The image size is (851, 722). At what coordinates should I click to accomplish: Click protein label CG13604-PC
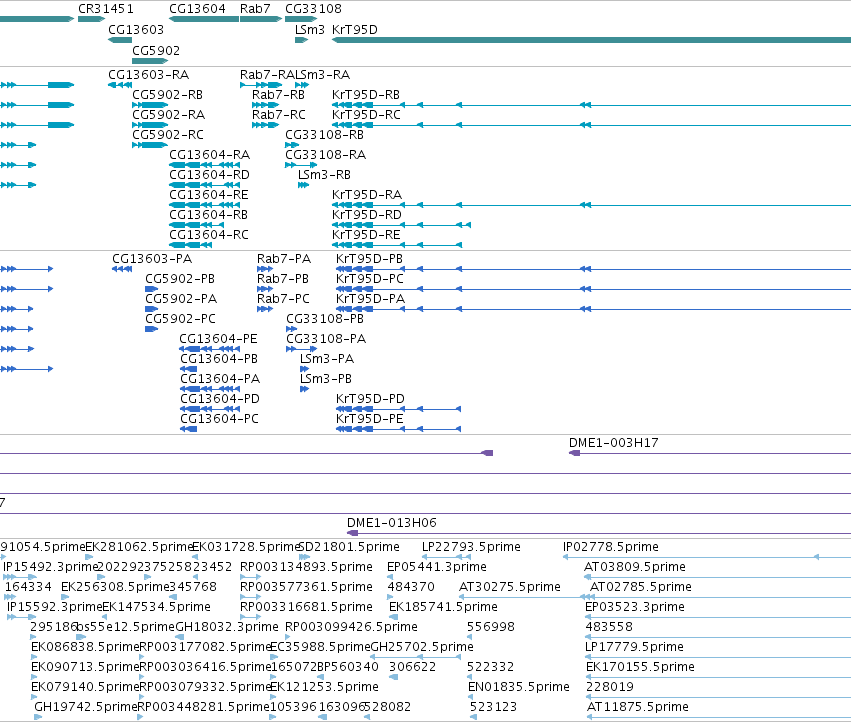(x=219, y=419)
